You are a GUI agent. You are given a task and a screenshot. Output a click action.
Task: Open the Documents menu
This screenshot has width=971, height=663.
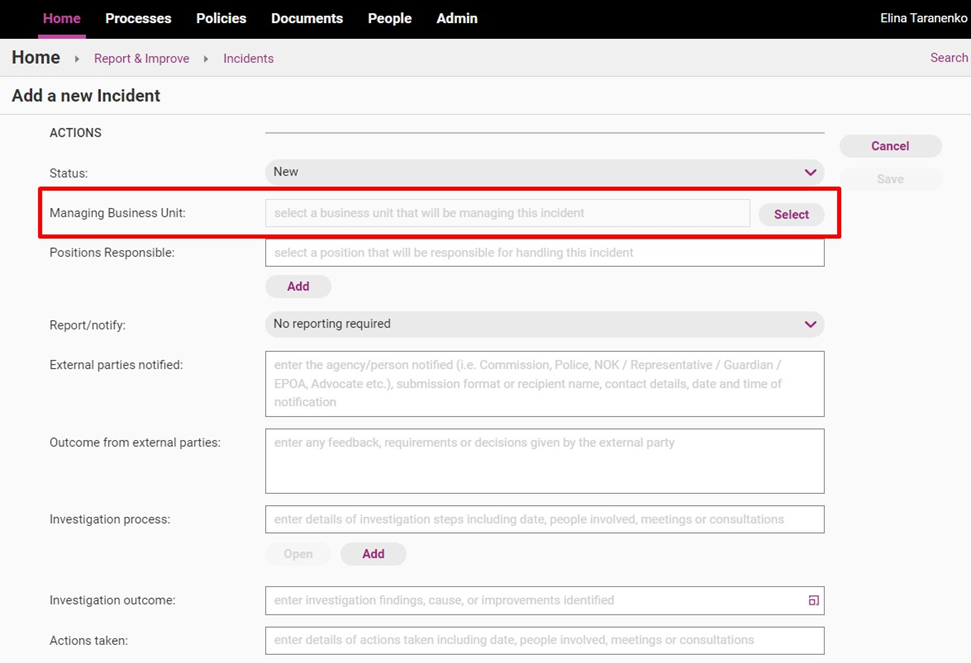307,19
